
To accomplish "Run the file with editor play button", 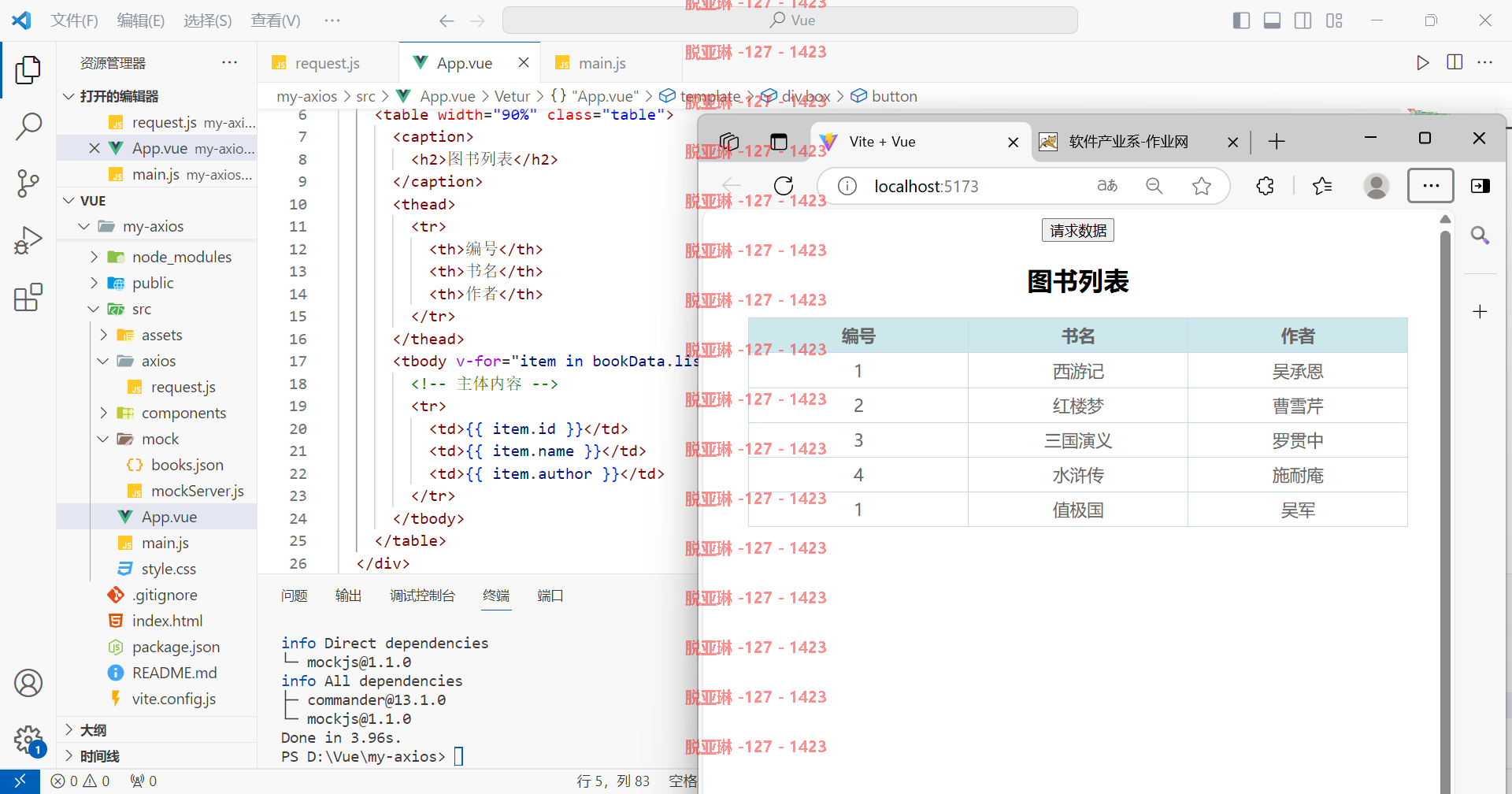I will (x=1422, y=63).
